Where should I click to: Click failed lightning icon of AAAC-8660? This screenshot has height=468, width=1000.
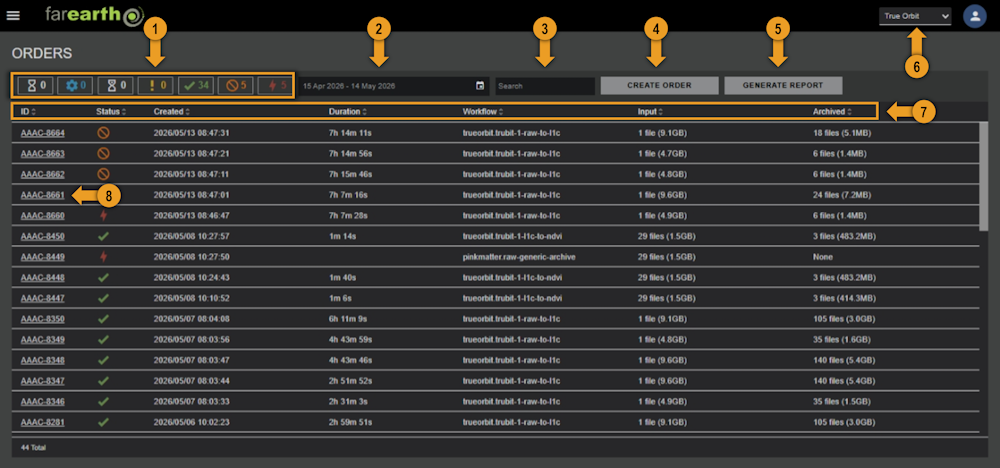point(103,216)
